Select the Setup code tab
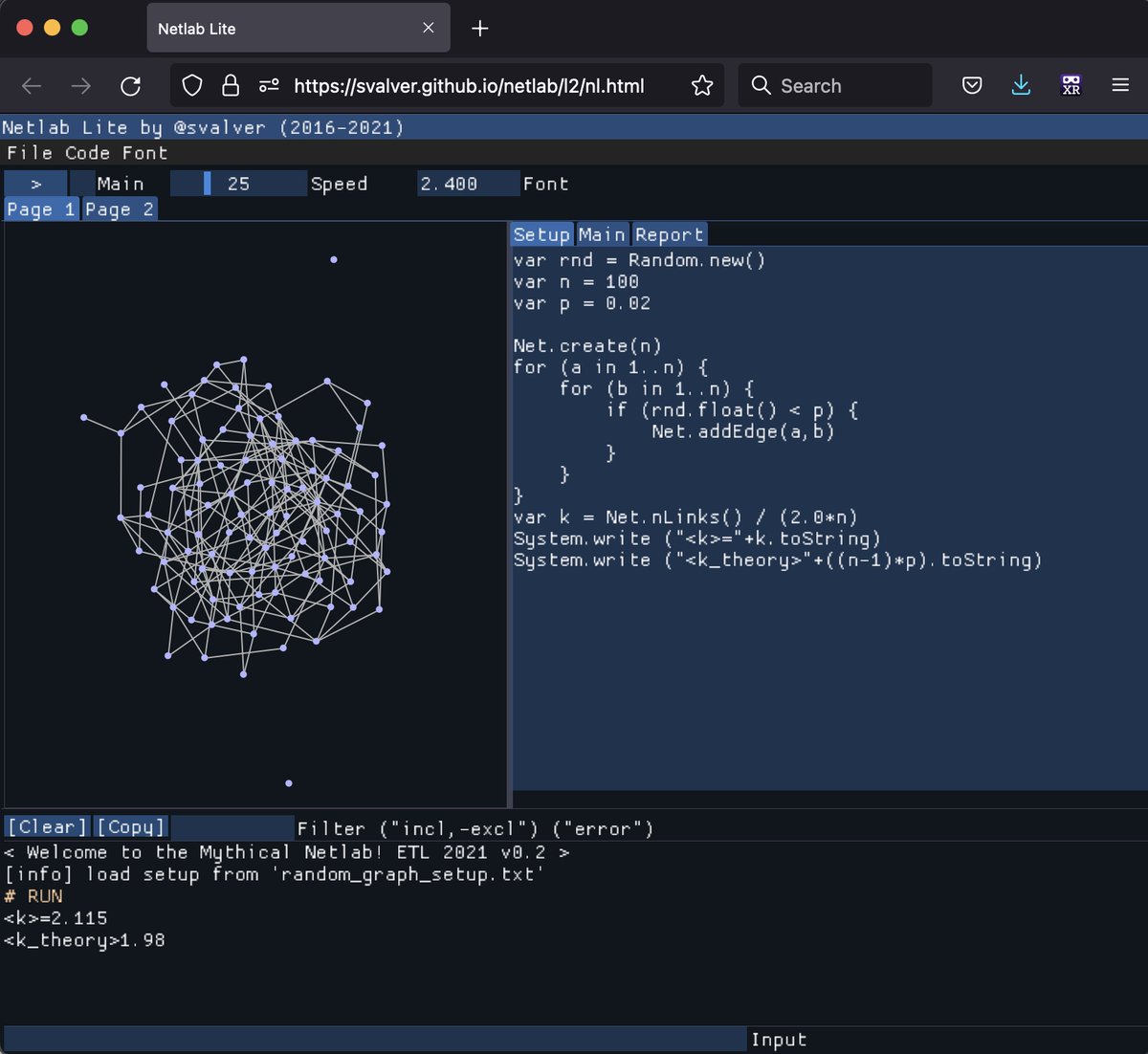Viewport: 1148px width, 1054px height. [541, 234]
